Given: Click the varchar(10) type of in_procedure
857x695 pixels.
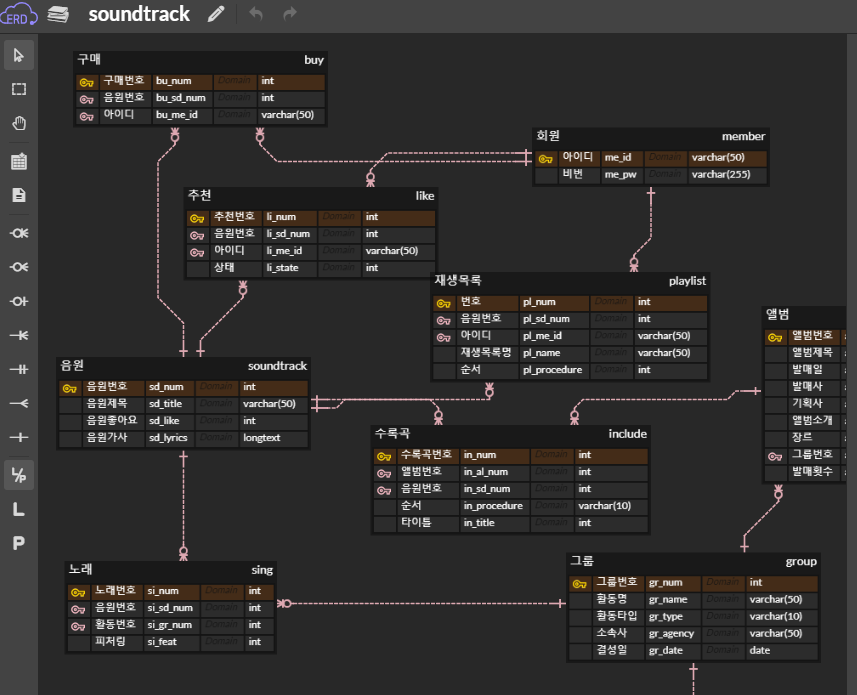Looking at the screenshot, I should [x=611, y=506].
